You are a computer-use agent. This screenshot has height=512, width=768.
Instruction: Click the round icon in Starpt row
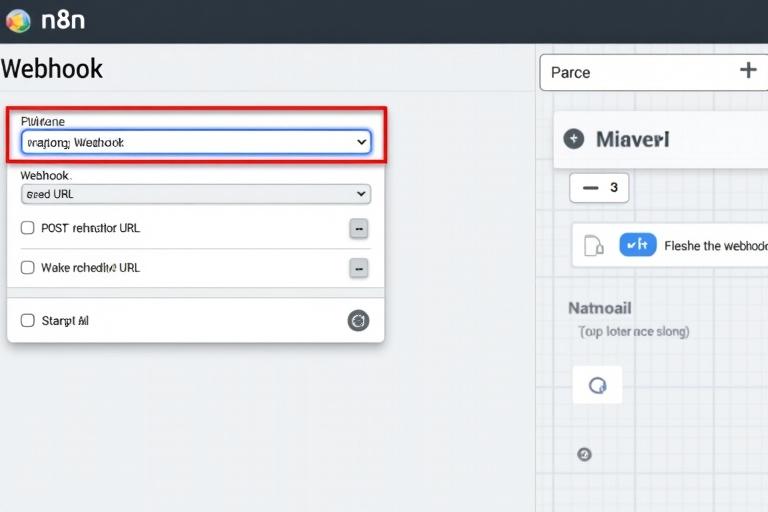click(358, 321)
